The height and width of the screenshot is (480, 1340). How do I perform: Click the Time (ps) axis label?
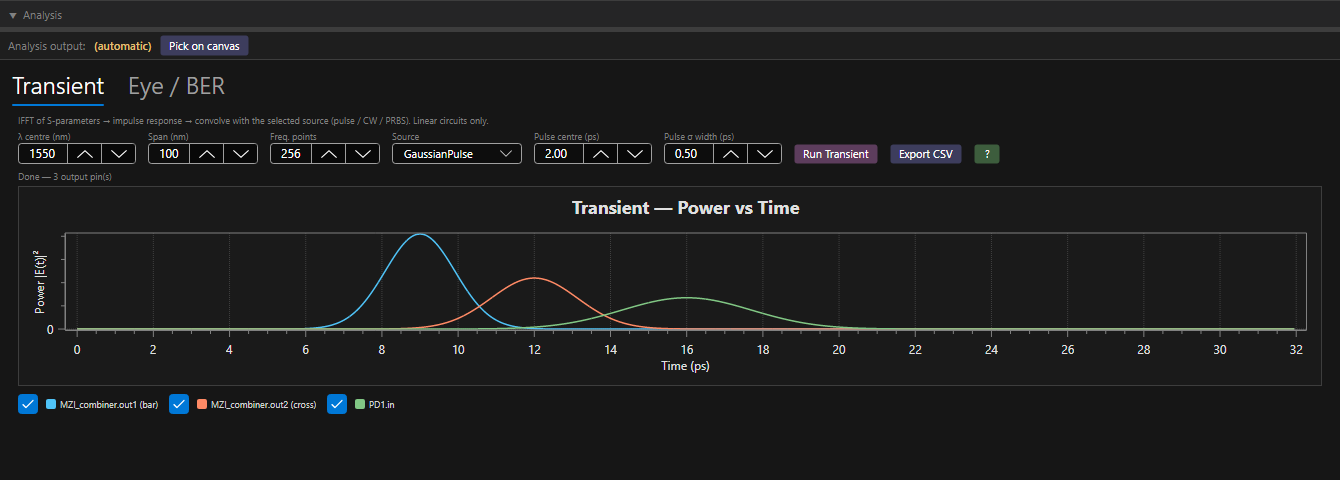[x=685, y=366]
